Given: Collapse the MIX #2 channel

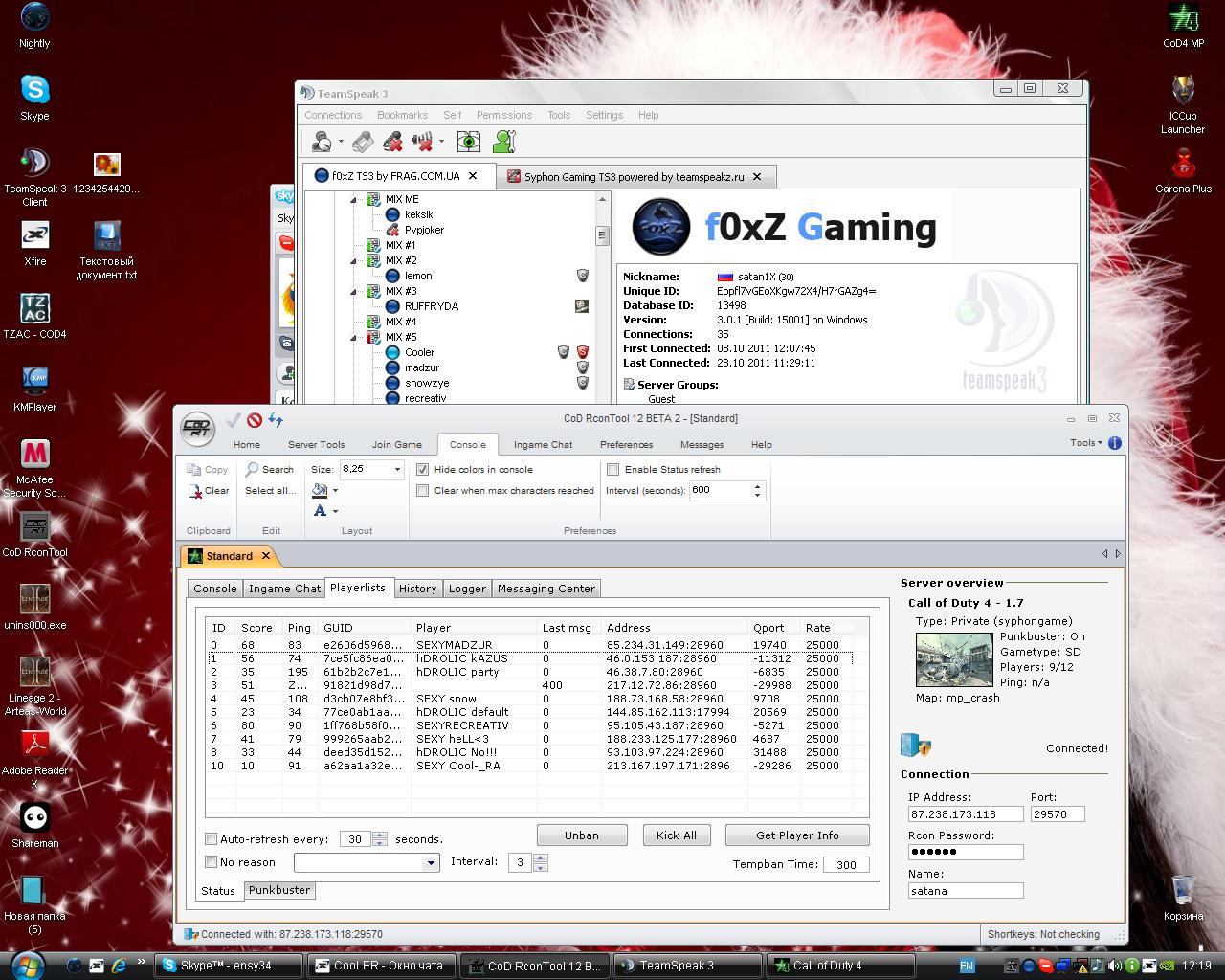Looking at the screenshot, I should click(353, 261).
